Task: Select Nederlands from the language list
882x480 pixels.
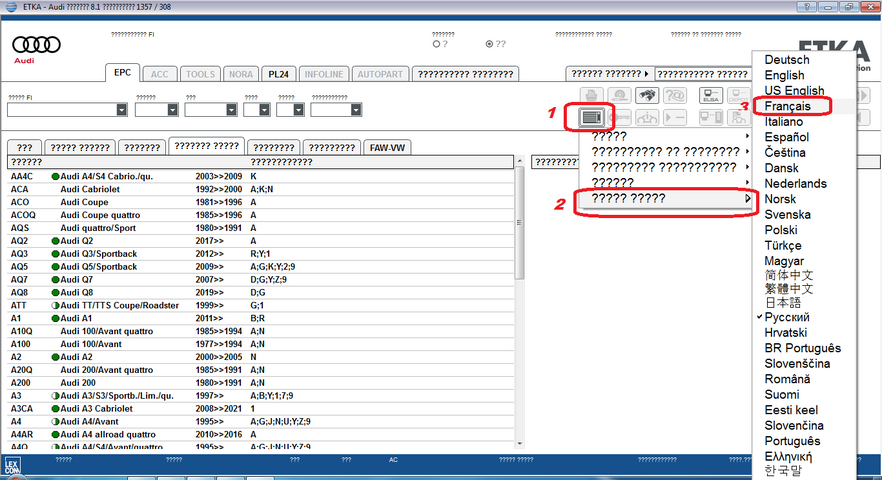Action: (x=795, y=183)
